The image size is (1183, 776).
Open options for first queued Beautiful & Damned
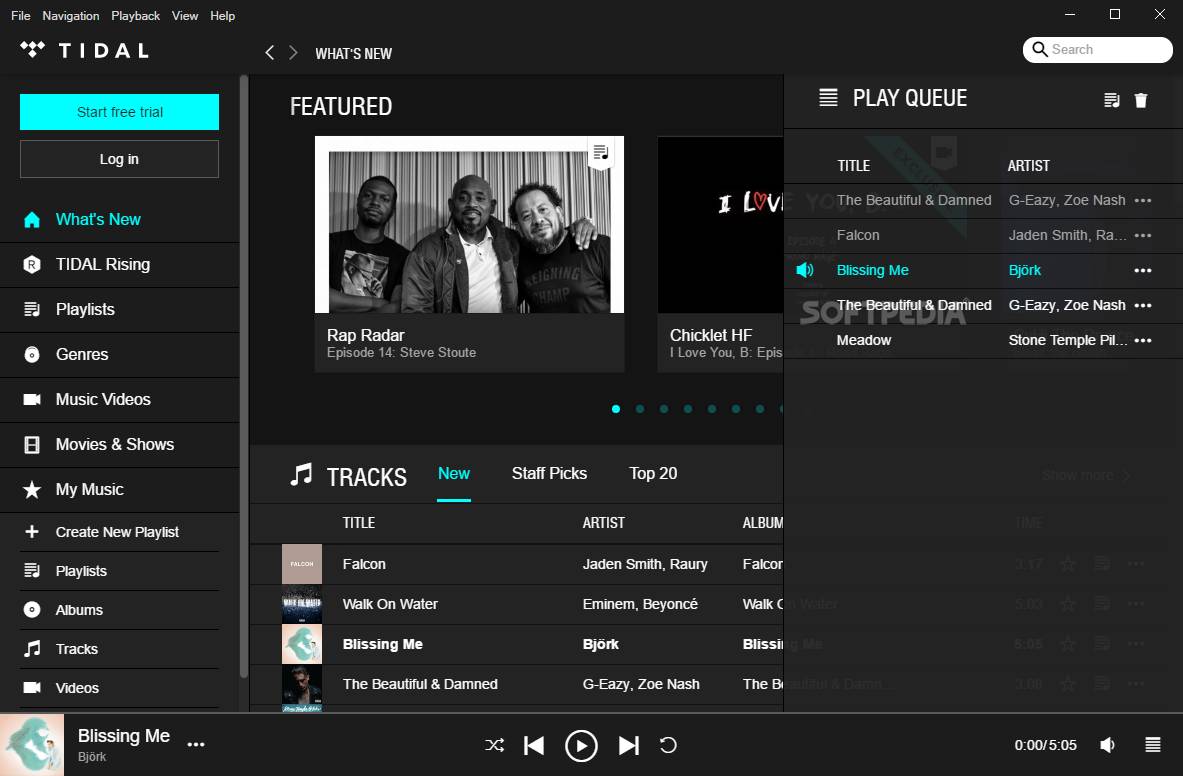pos(1143,201)
